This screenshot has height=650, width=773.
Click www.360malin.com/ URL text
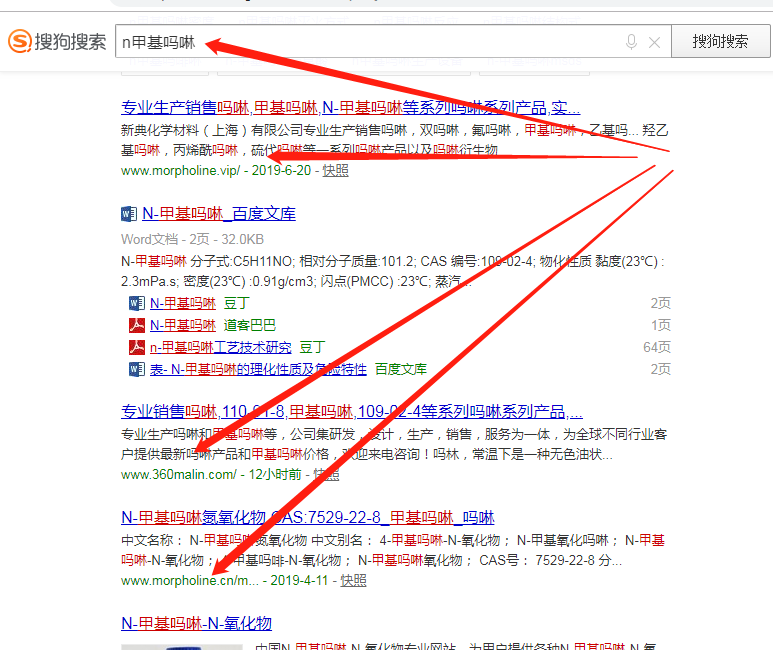point(179,474)
